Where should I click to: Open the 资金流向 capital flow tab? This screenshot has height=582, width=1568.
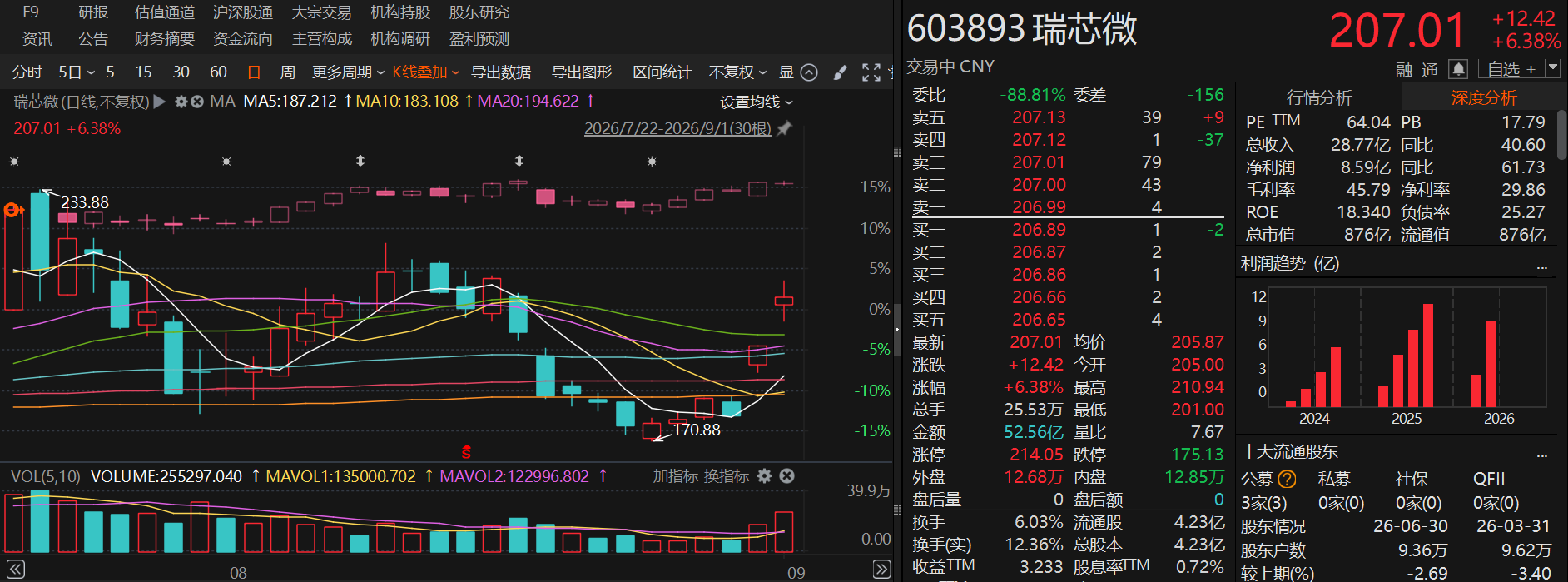click(x=243, y=39)
